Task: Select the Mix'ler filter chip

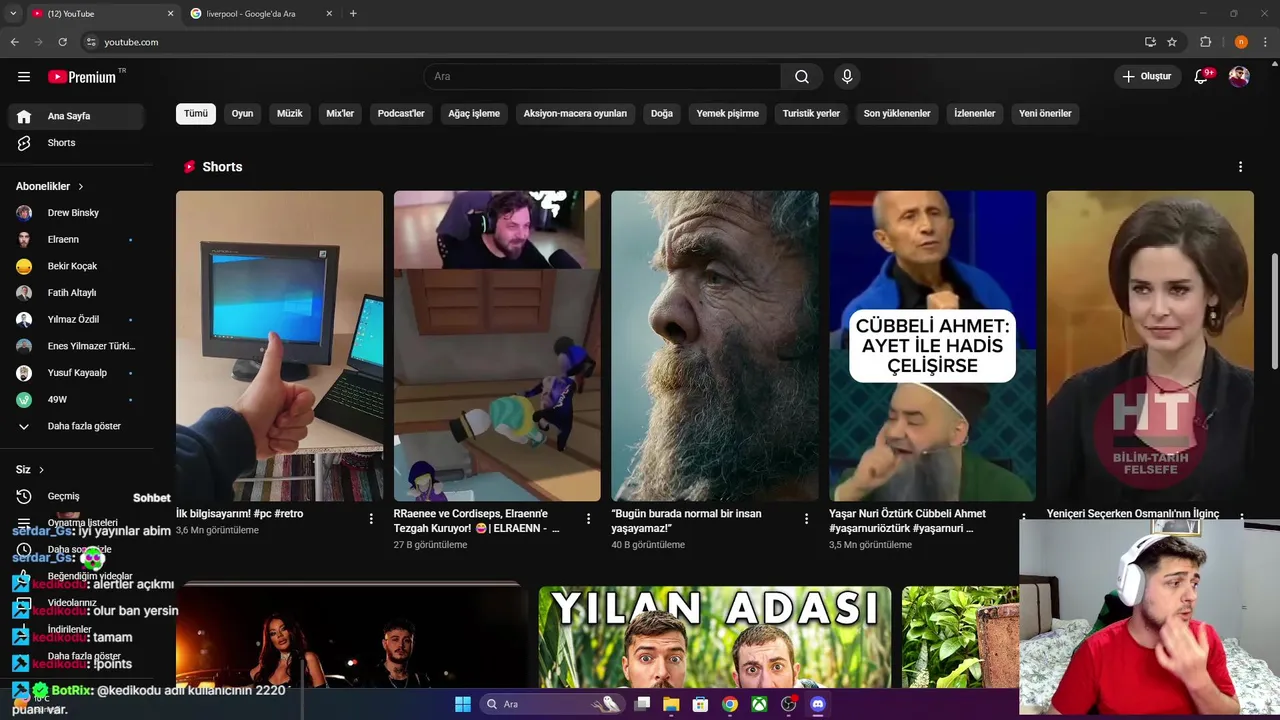Action: (340, 114)
